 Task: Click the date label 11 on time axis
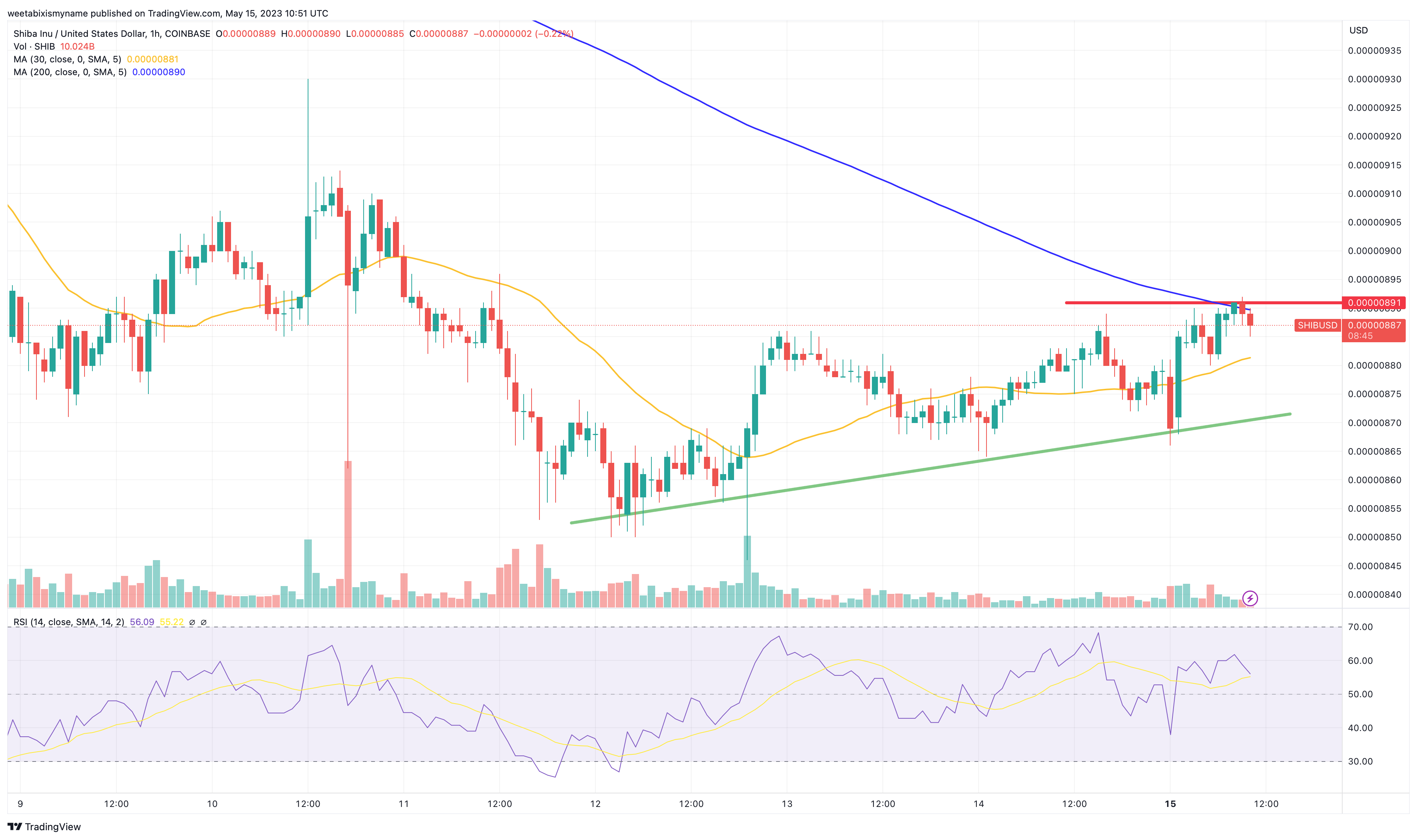tap(403, 803)
